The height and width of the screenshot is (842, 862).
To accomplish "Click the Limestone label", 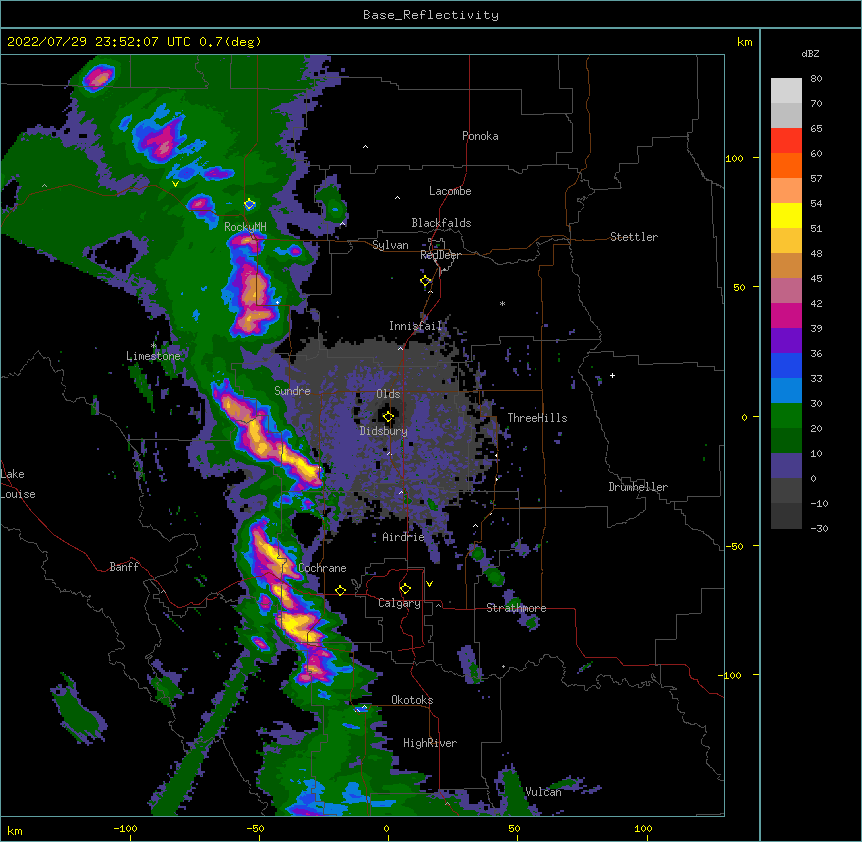I will (x=153, y=356).
